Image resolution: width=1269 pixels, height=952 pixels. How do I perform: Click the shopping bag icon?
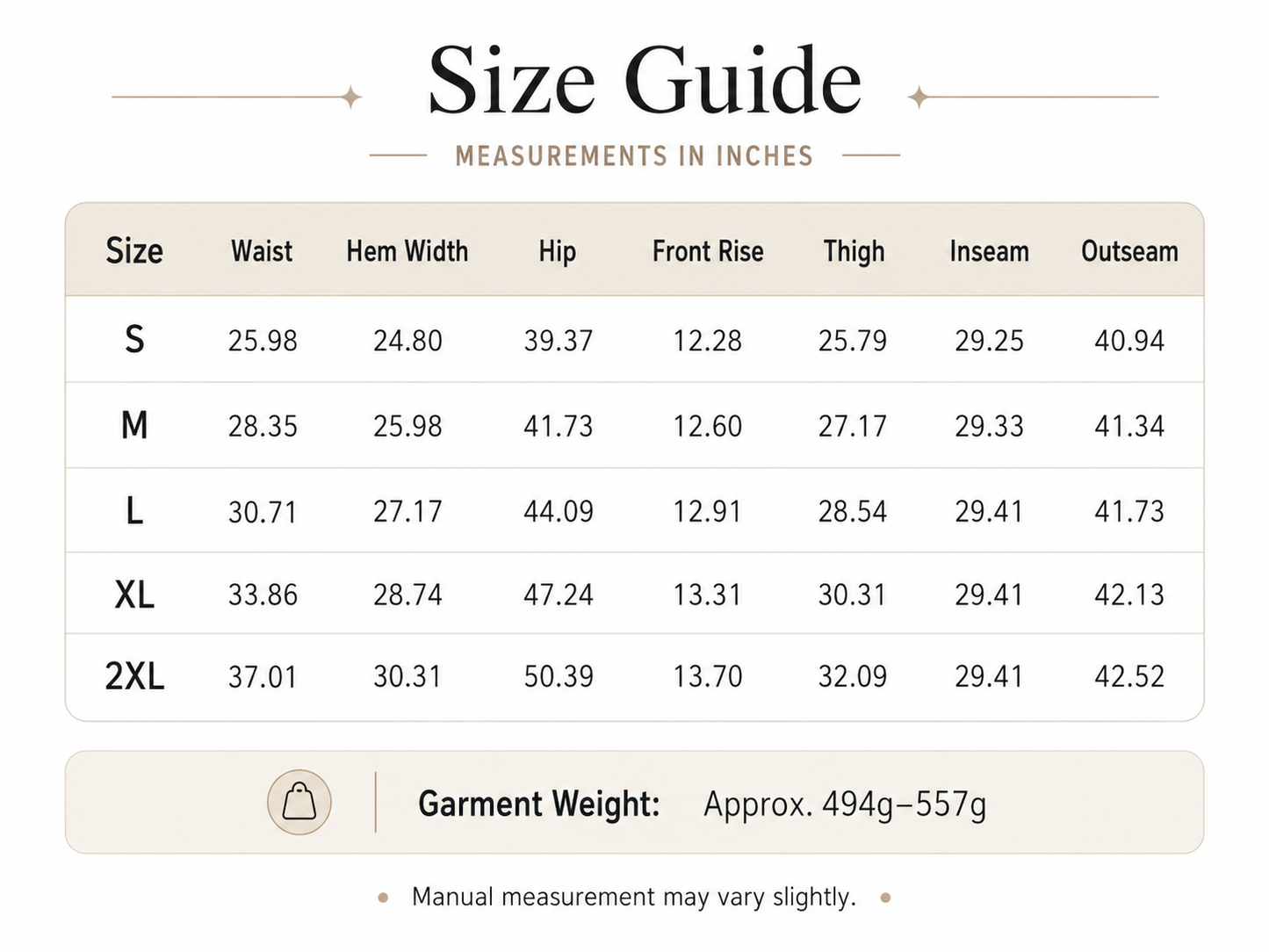point(299,802)
